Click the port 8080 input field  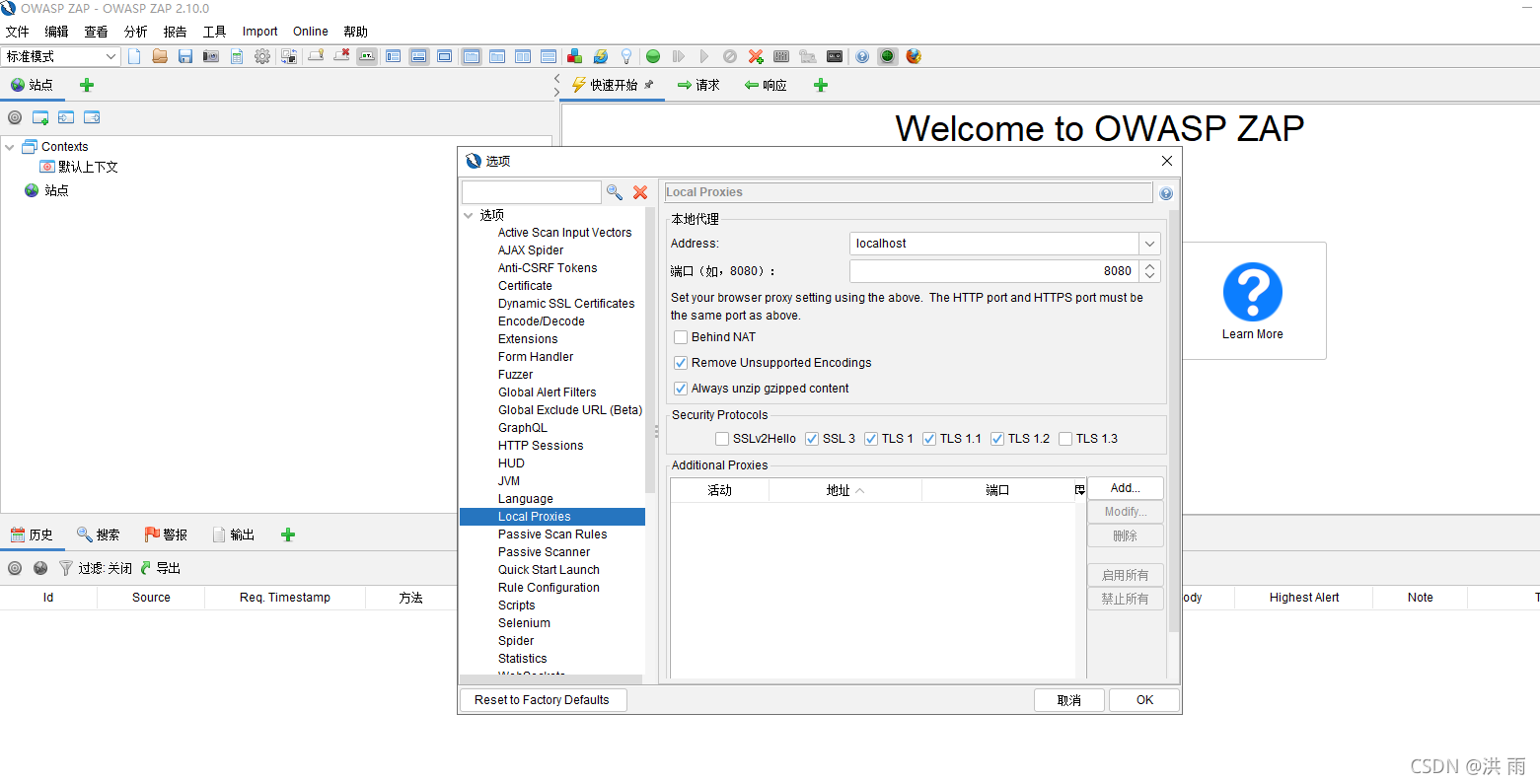click(x=994, y=271)
